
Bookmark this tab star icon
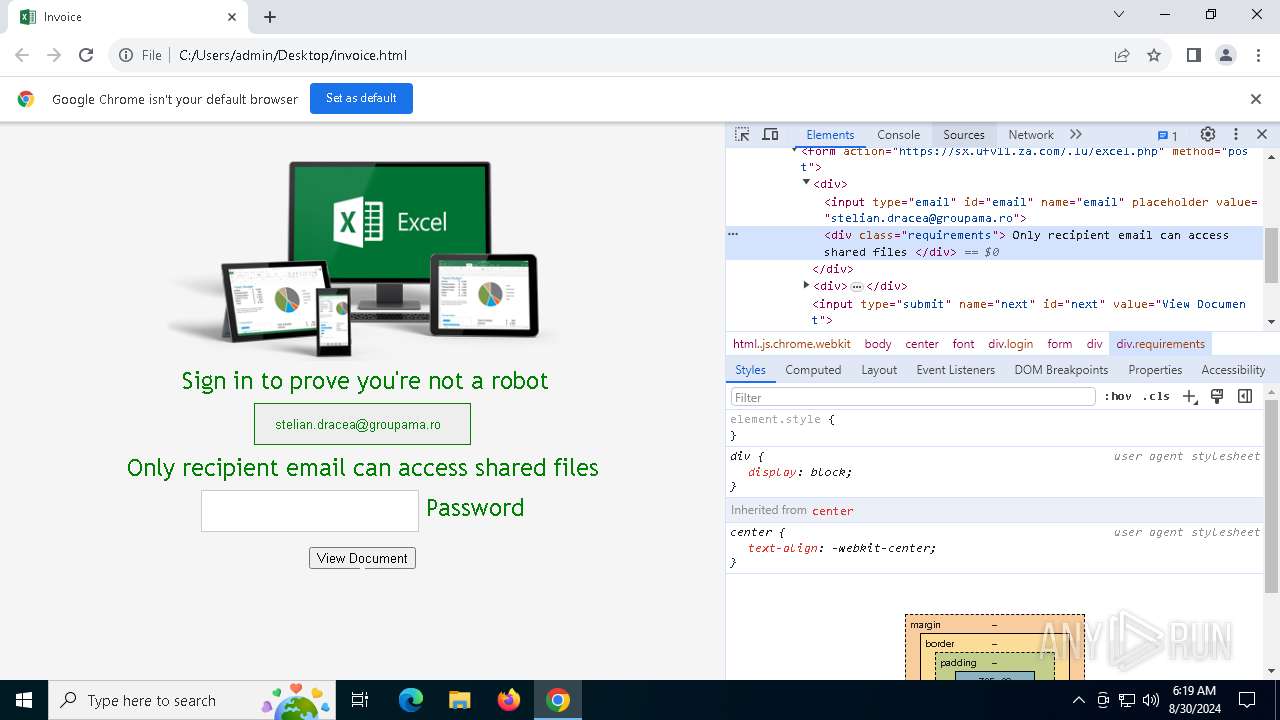(x=1154, y=55)
